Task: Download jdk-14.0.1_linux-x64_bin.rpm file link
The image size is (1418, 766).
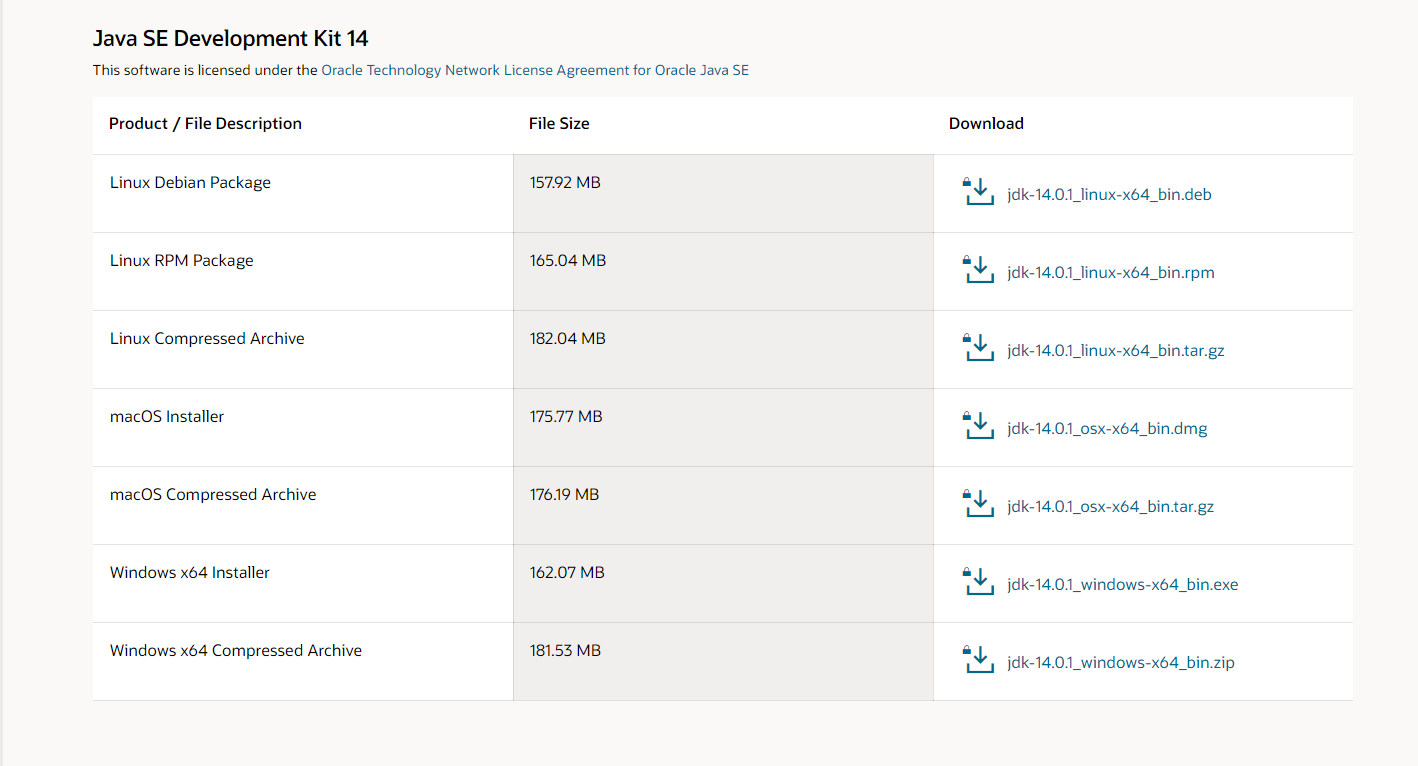Action: (x=1111, y=273)
